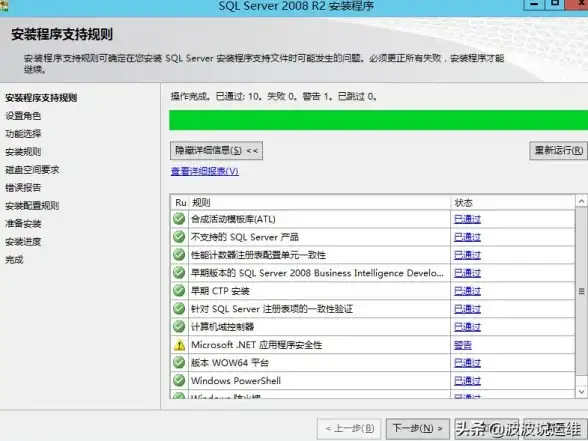Collapse details with 隐藏详细信息(S) << button

(216, 151)
